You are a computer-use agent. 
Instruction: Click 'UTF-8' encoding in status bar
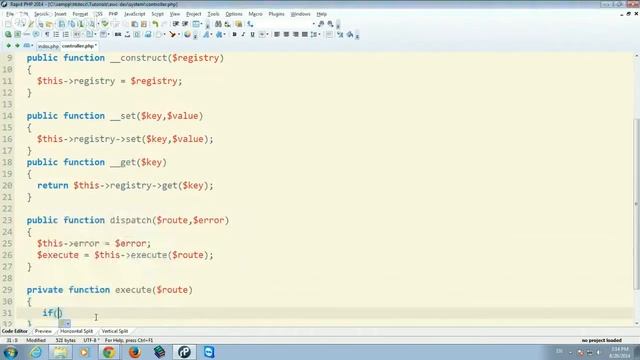point(91,340)
